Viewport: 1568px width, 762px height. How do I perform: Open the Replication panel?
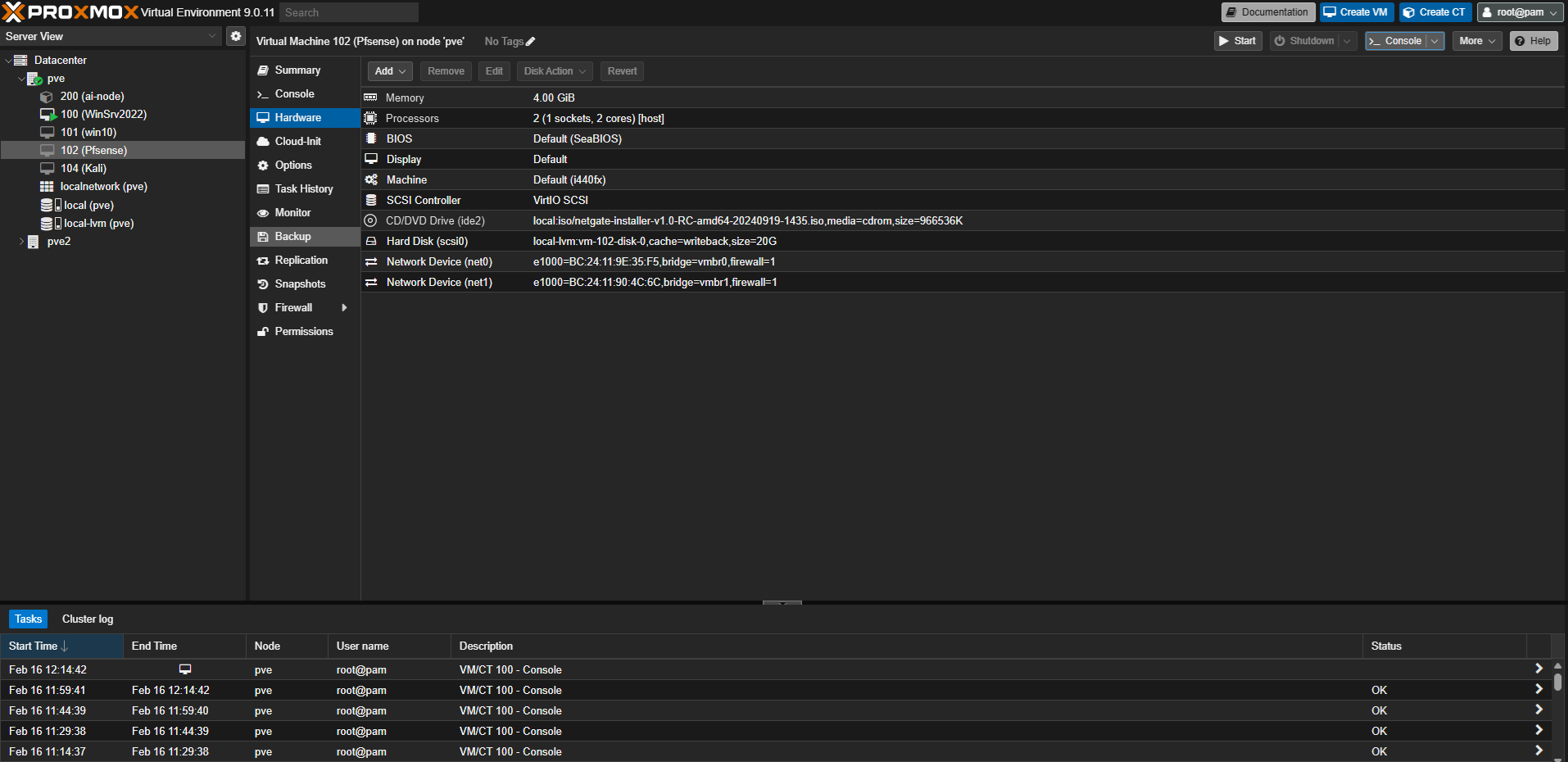[x=300, y=260]
